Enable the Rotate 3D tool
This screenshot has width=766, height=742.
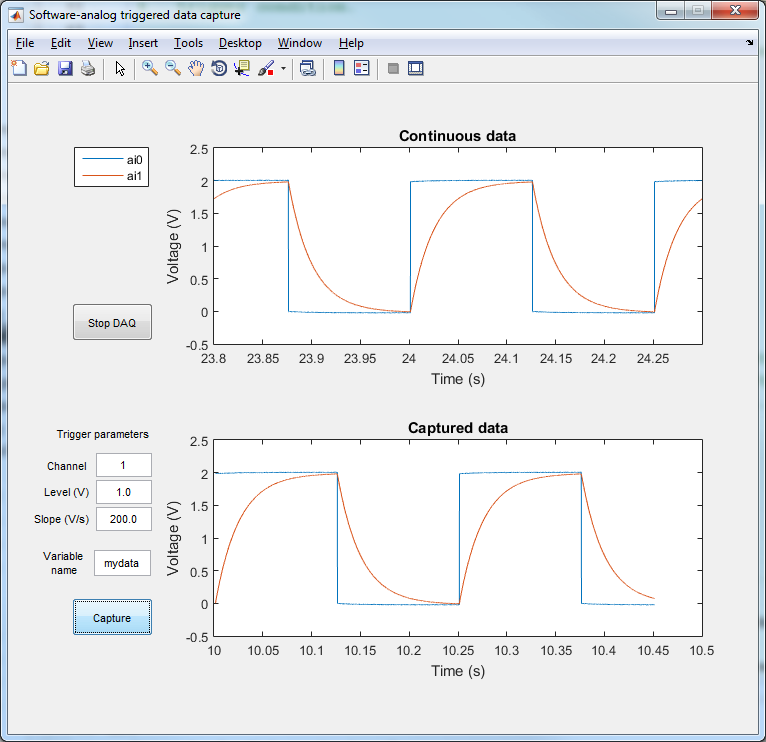coord(219,68)
